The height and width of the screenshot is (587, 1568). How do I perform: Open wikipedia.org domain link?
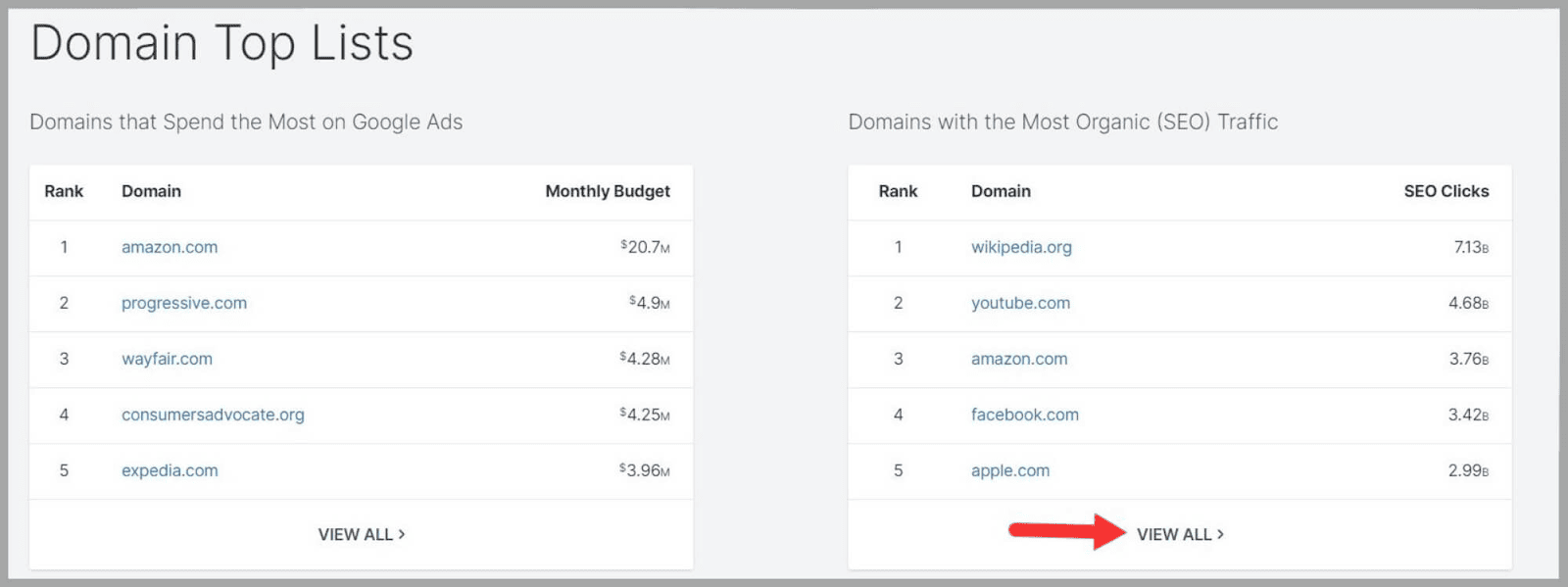pos(1021,247)
